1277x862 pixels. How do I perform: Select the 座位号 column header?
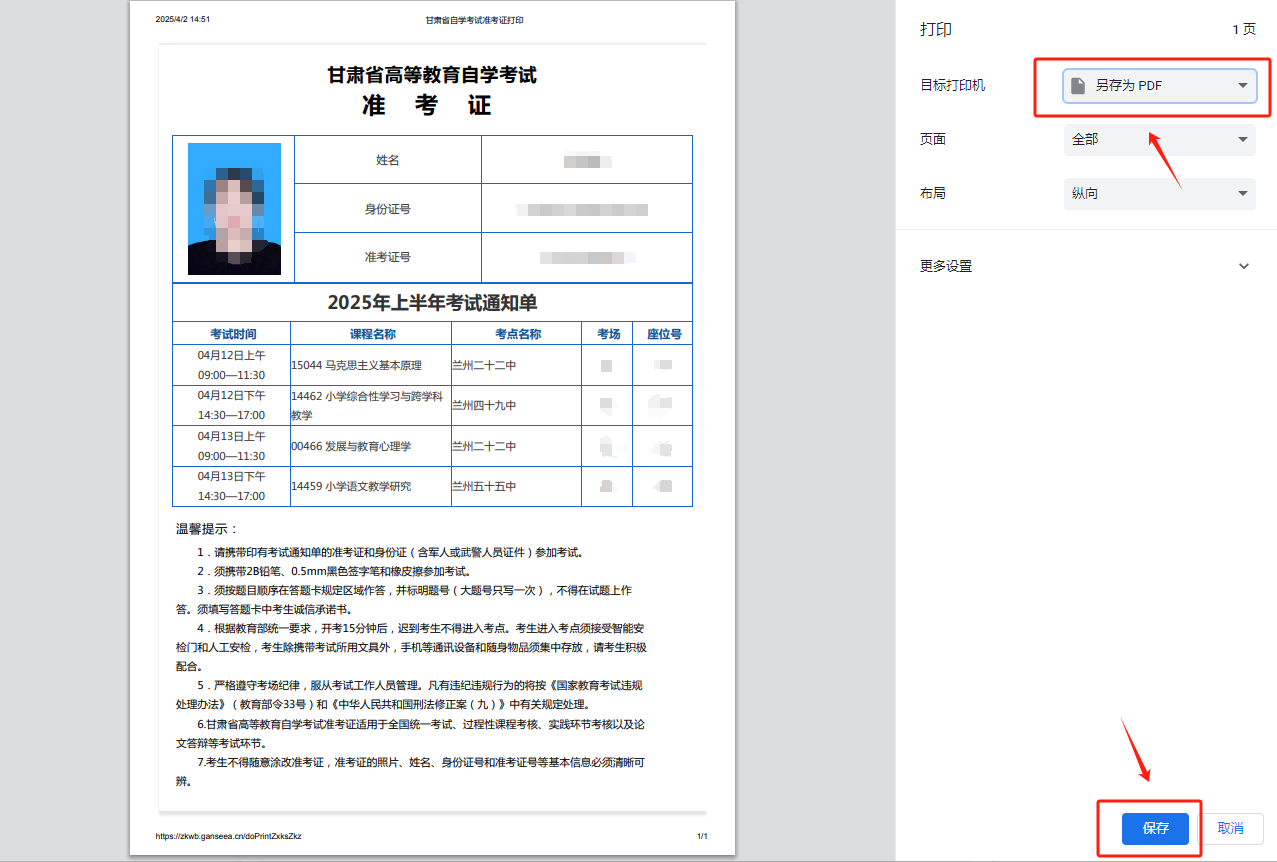click(663, 334)
